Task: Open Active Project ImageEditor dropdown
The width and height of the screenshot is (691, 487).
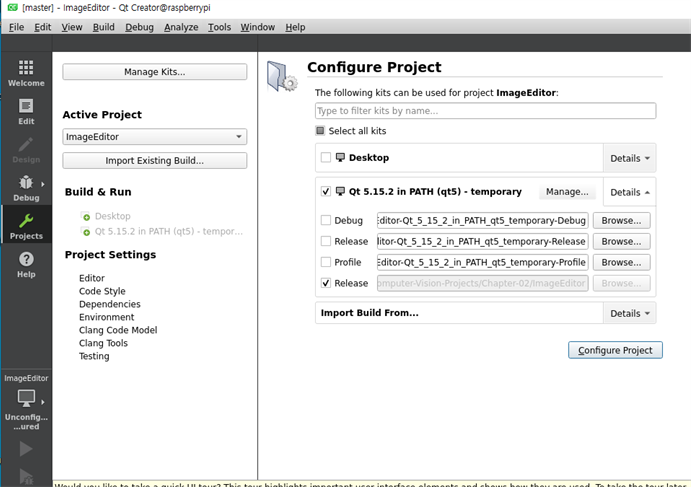Action: pos(155,137)
